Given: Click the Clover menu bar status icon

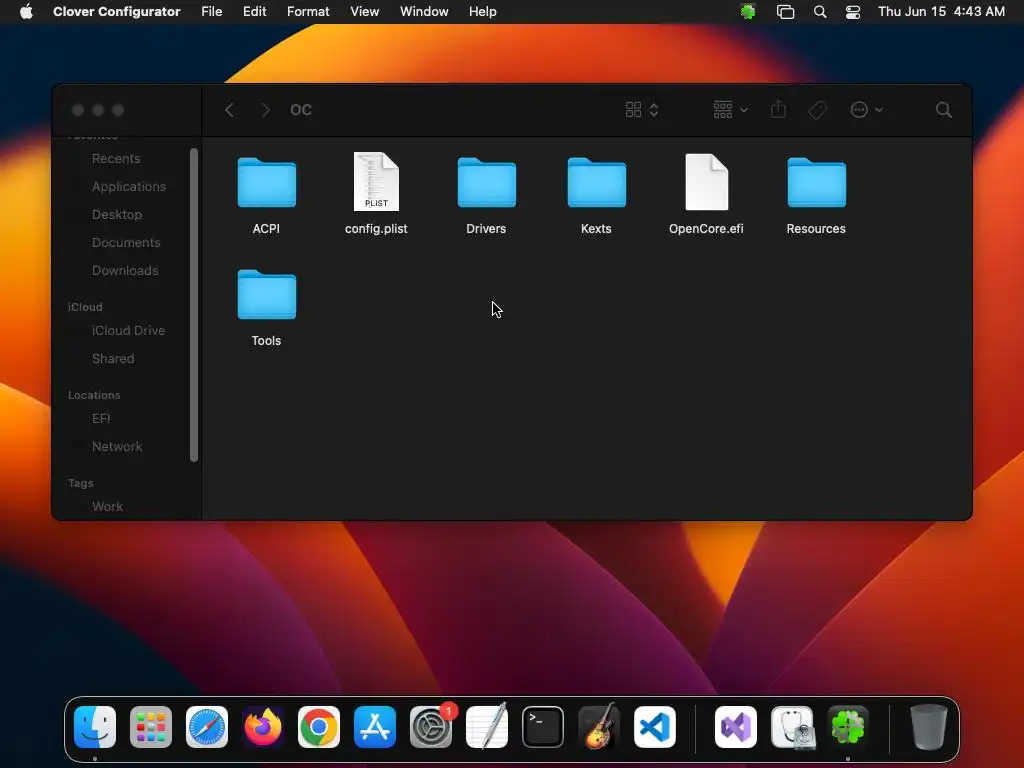Looking at the screenshot, I should click(x=748, y=12).
